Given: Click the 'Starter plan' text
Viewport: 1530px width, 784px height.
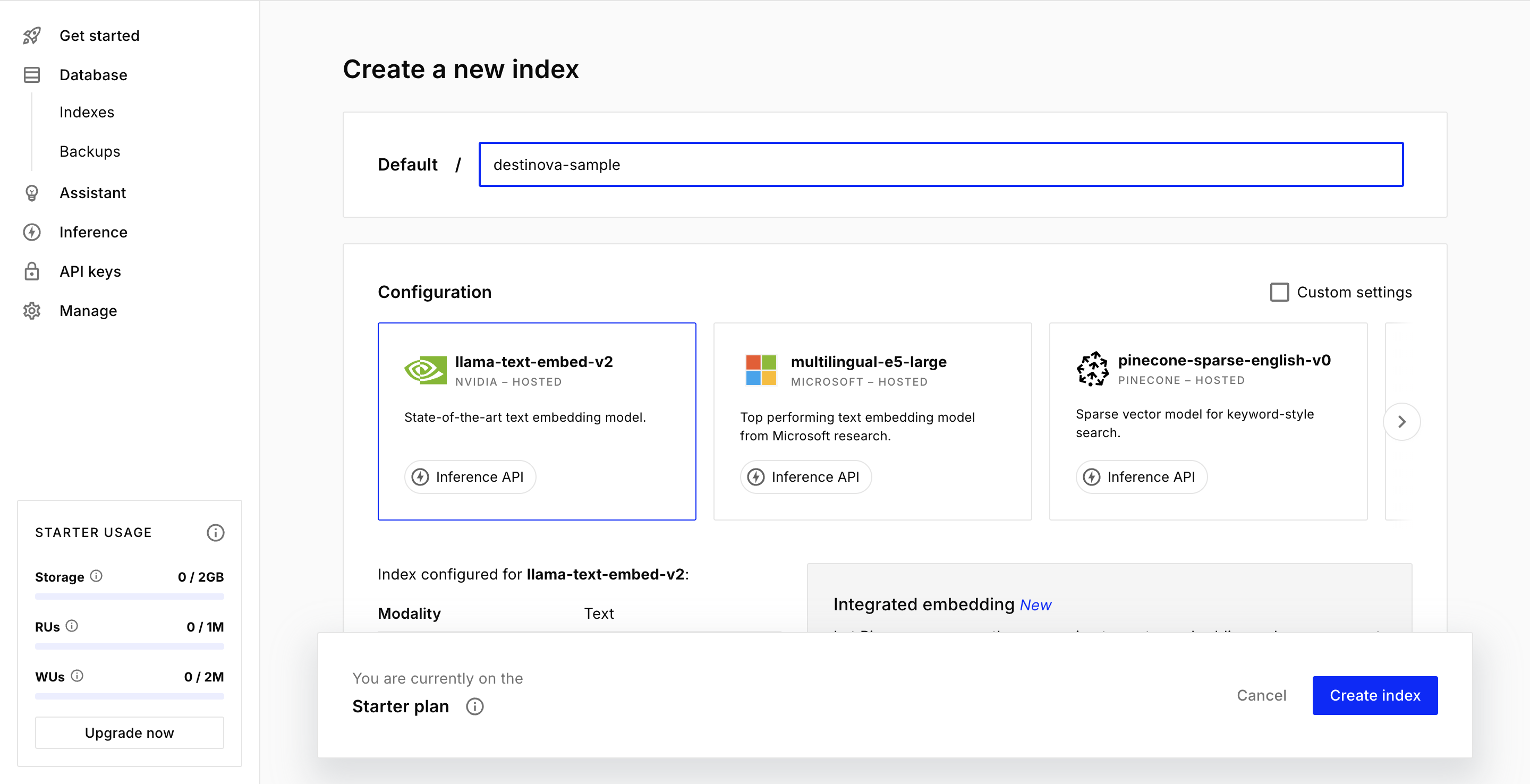Looking at the screenshot, I should pos(401,706).
